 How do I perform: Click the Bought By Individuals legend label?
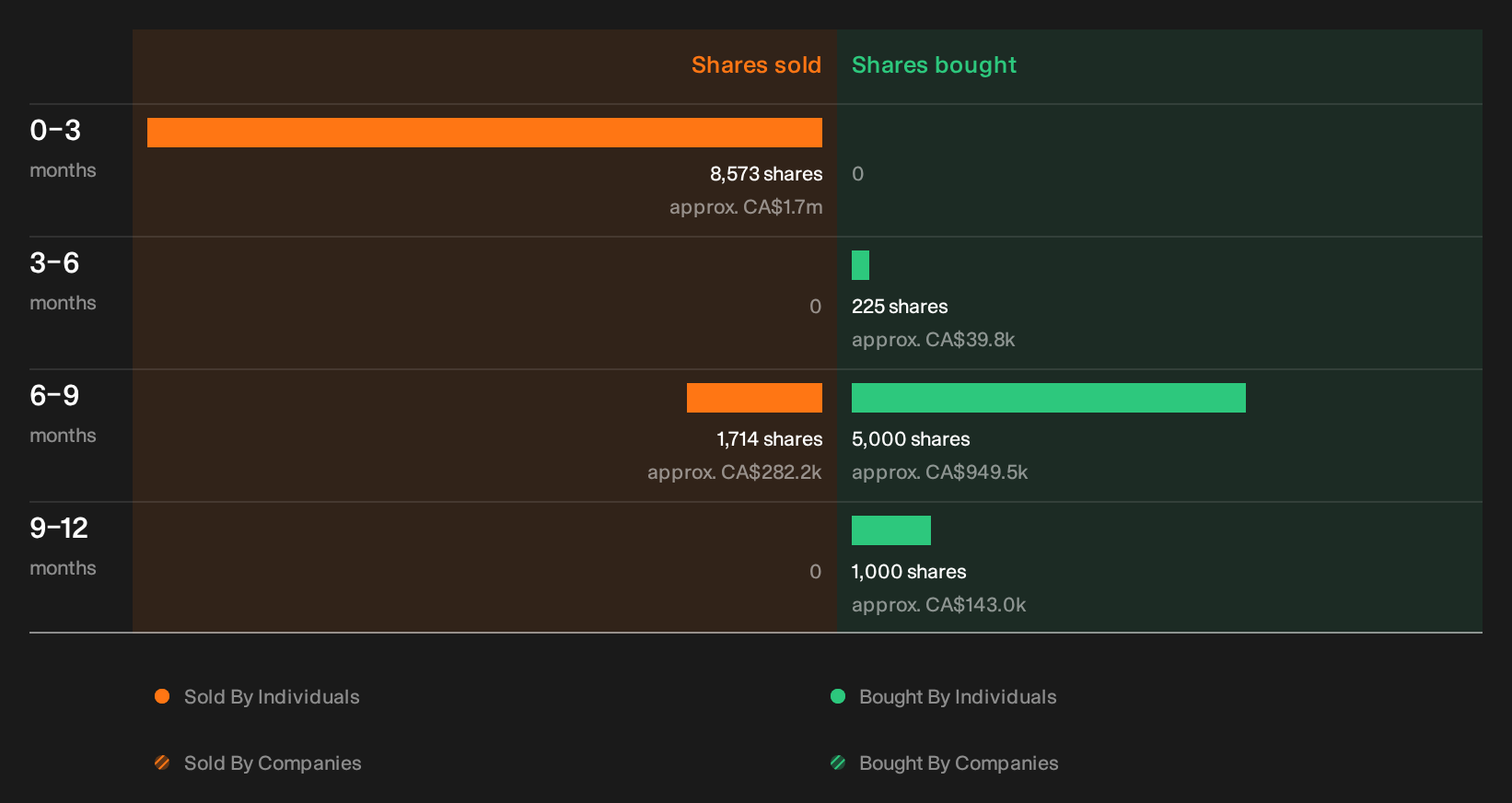coord(958,697)
